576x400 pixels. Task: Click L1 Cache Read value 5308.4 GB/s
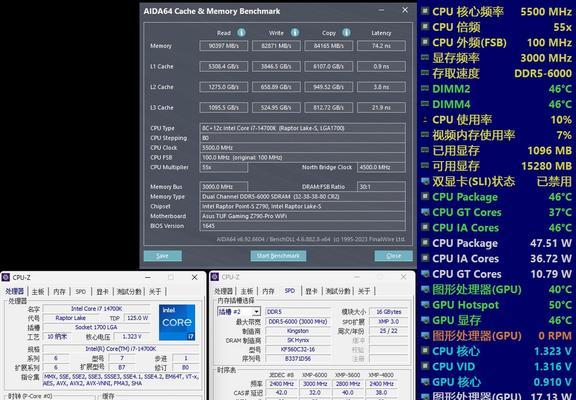click(223, 66)
